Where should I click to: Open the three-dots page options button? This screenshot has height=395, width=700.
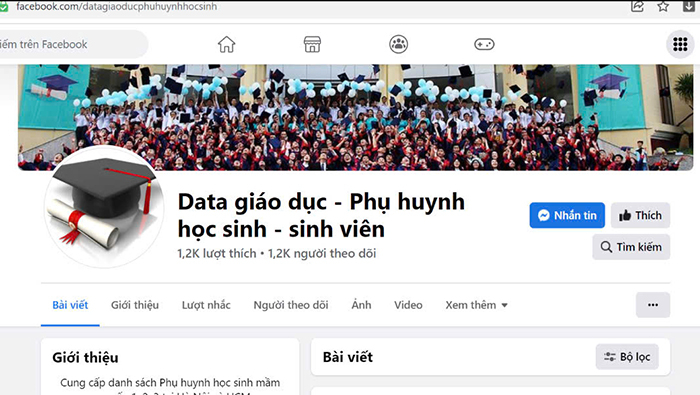653,305
